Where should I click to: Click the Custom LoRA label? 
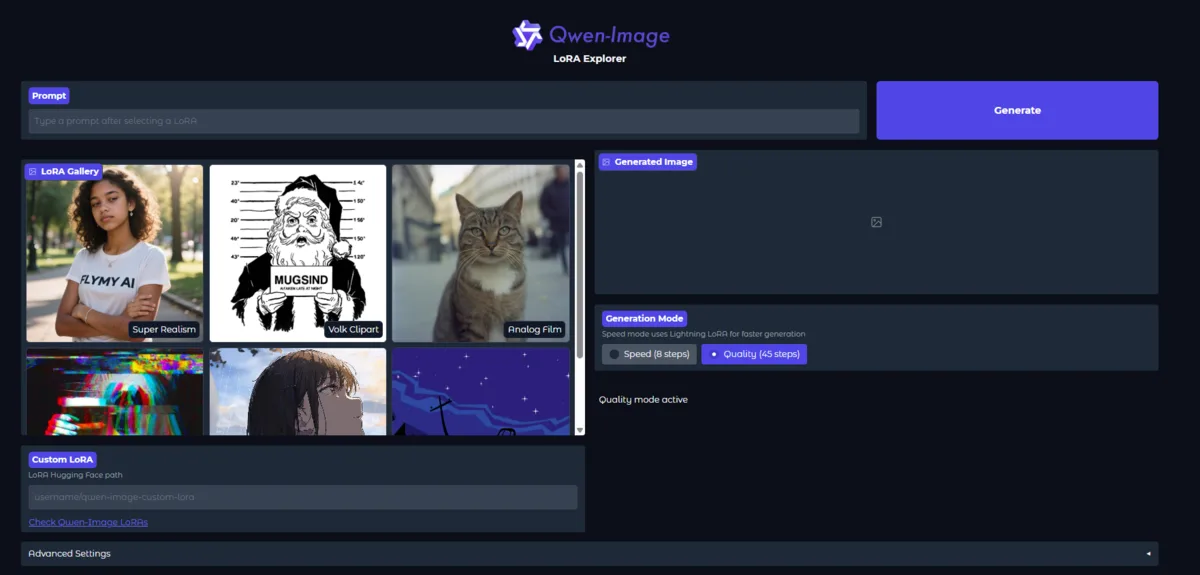click(62, 460)
